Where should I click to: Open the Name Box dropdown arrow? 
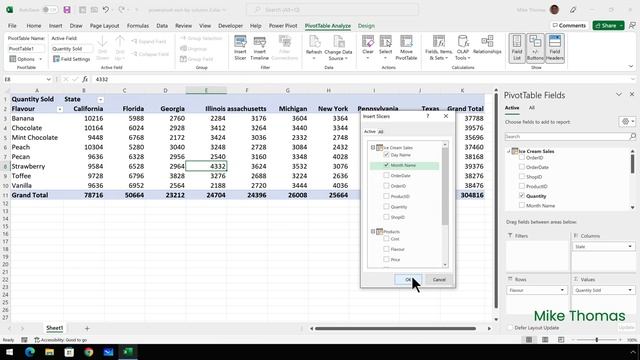tap(49, 79)
